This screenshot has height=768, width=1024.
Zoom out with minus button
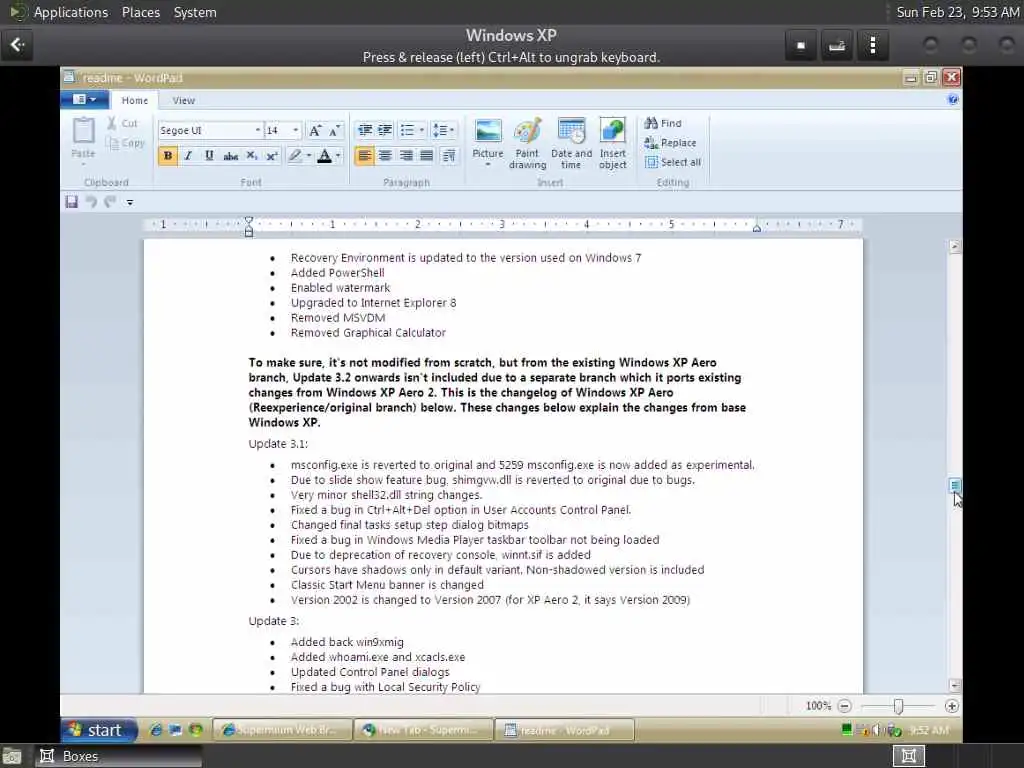844,706
